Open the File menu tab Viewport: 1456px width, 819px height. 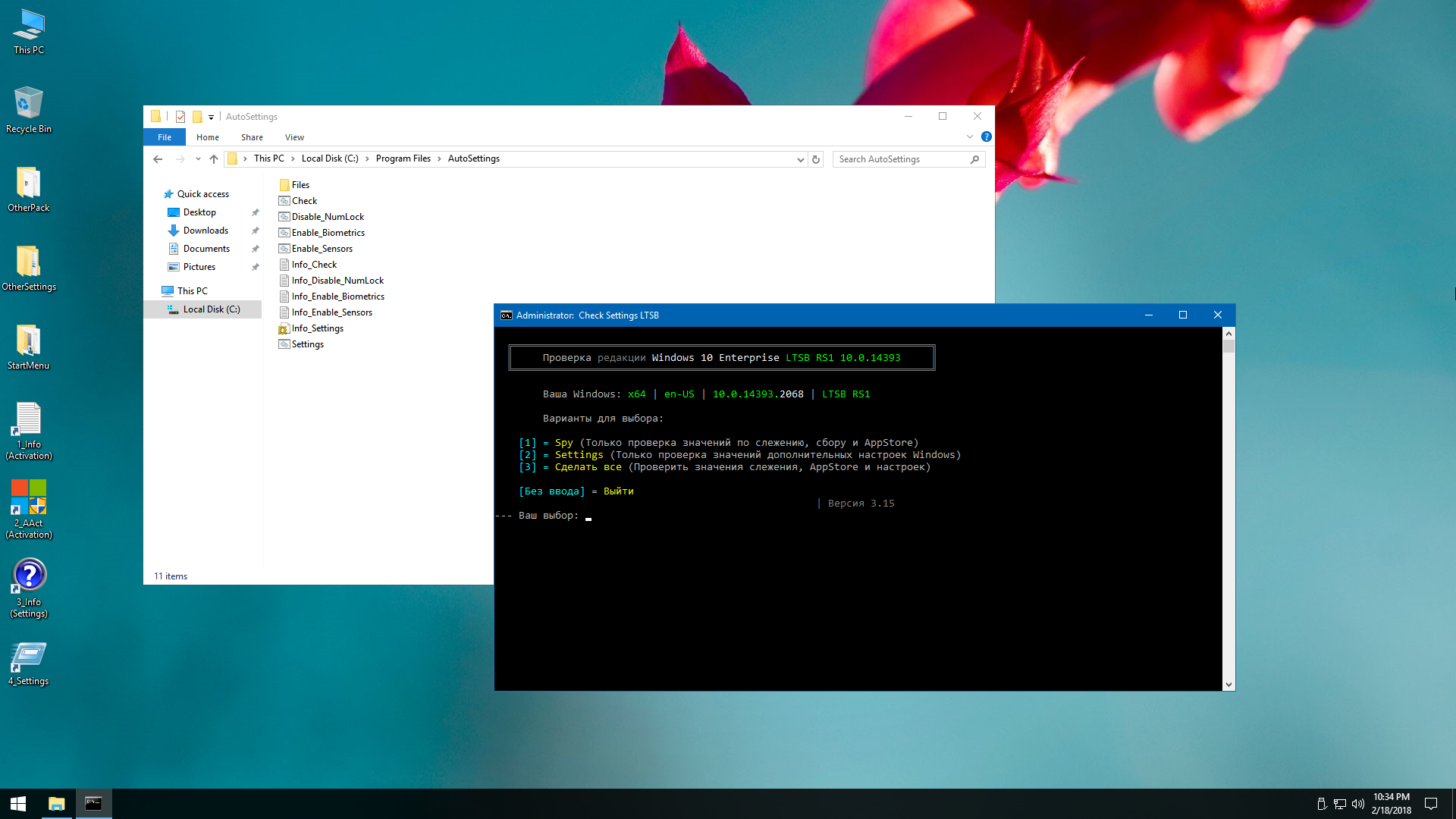[x=165, y=137]
